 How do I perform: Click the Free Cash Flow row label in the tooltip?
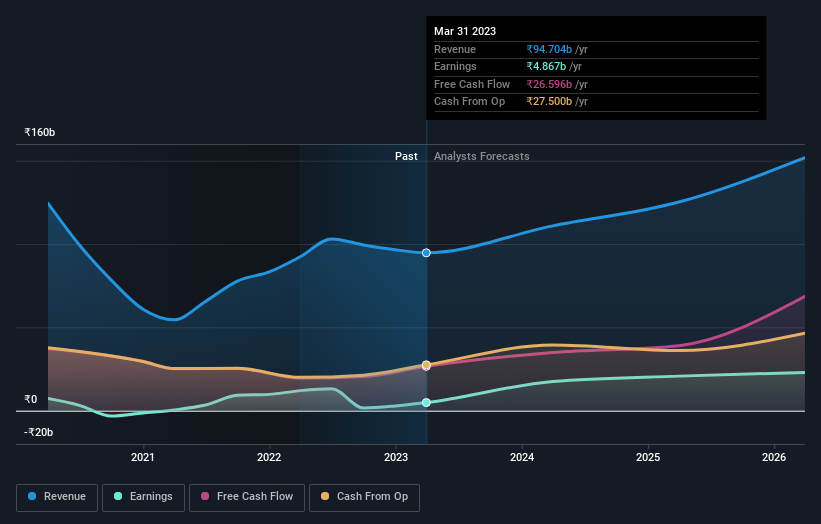click(472, 84)
